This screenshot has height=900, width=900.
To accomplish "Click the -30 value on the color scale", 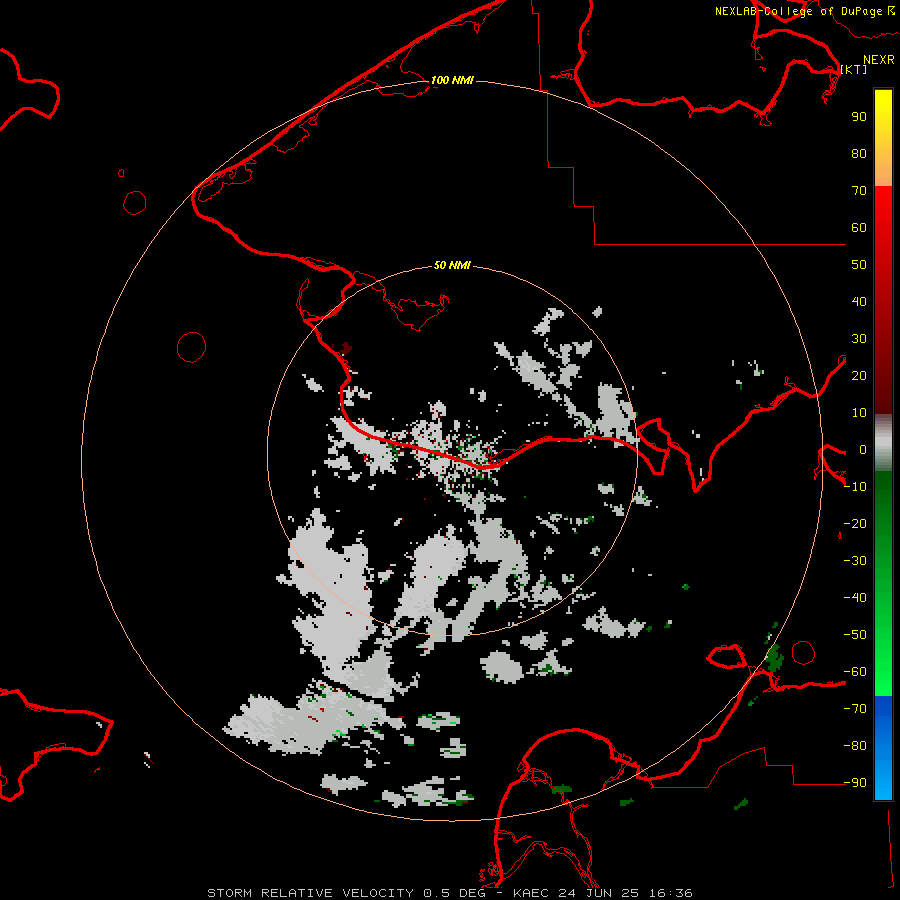I will (x=855, y=561).
